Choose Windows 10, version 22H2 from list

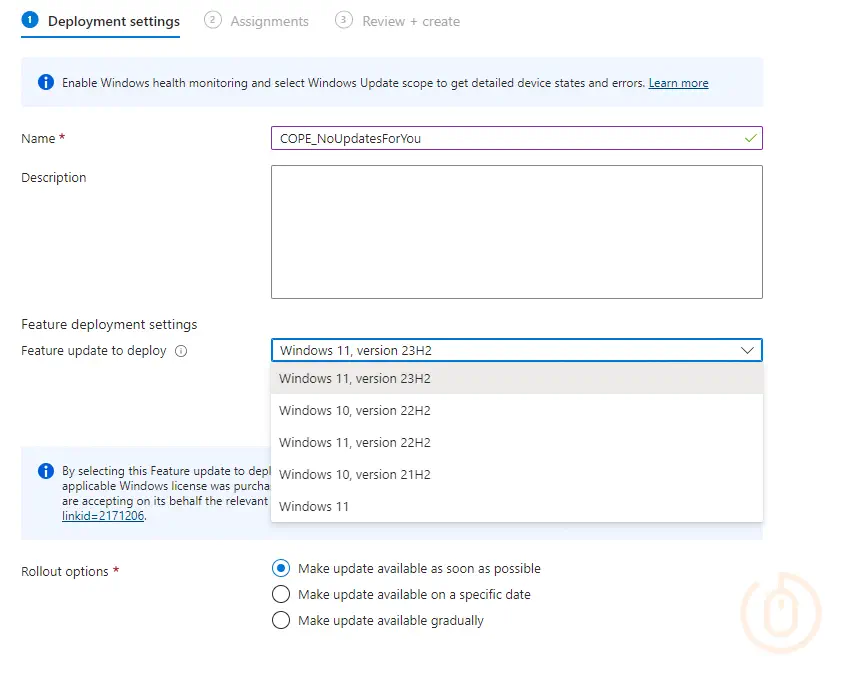(x=355, y=410)
